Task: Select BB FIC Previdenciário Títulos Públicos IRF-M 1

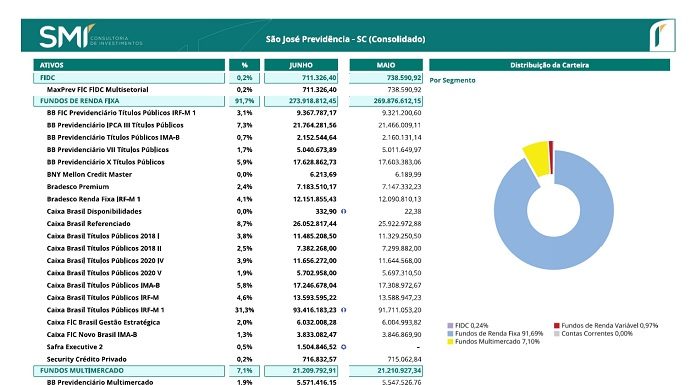Action: point(121,113)
